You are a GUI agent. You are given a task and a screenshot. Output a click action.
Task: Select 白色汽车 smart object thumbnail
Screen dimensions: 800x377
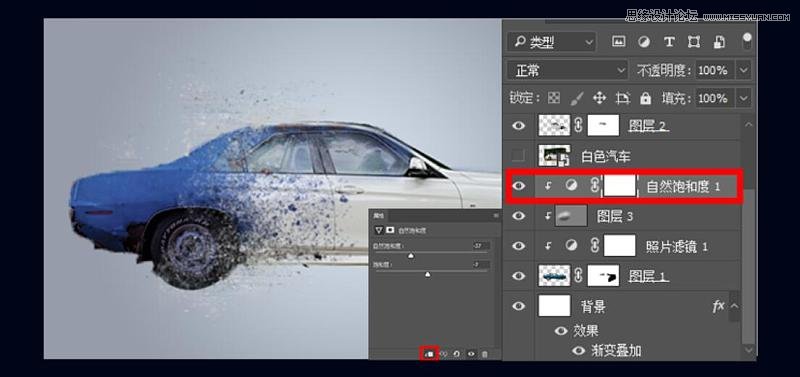click(x=554, y=155)
